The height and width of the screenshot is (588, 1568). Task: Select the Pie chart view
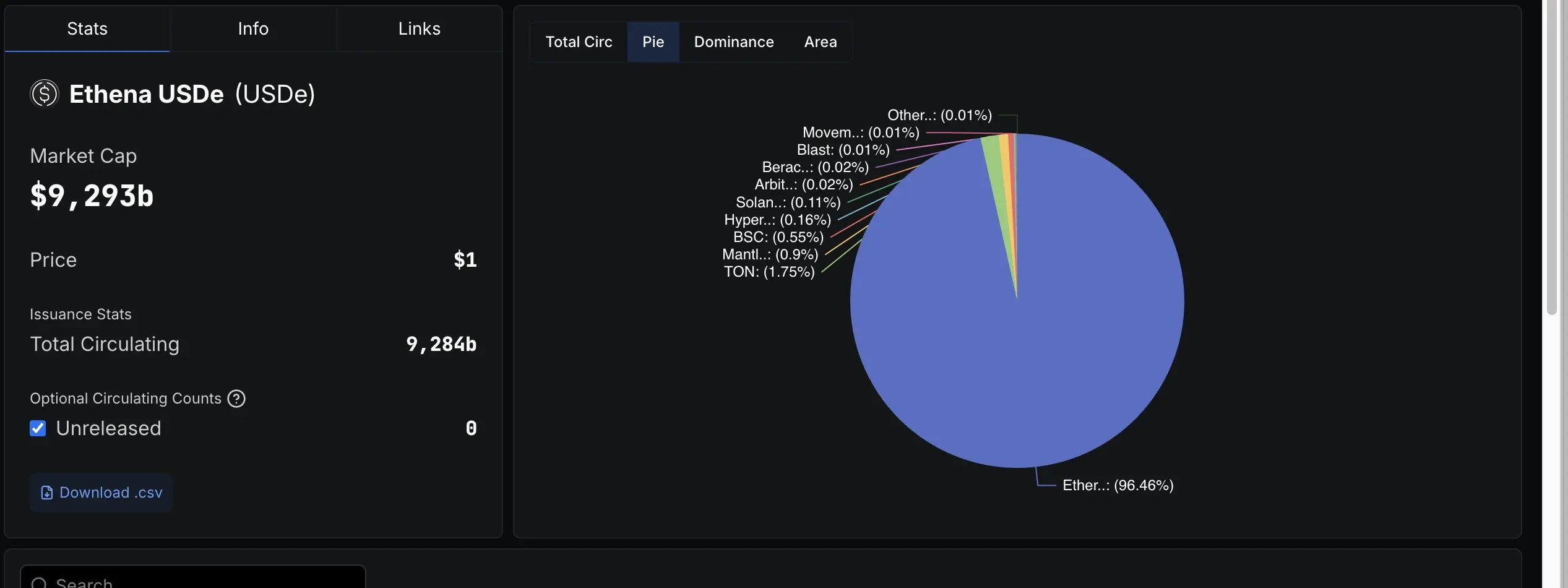[653, 42]
